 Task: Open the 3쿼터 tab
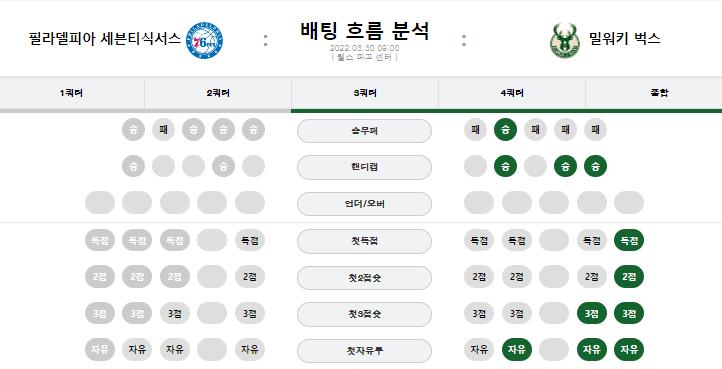pos(365,93)
